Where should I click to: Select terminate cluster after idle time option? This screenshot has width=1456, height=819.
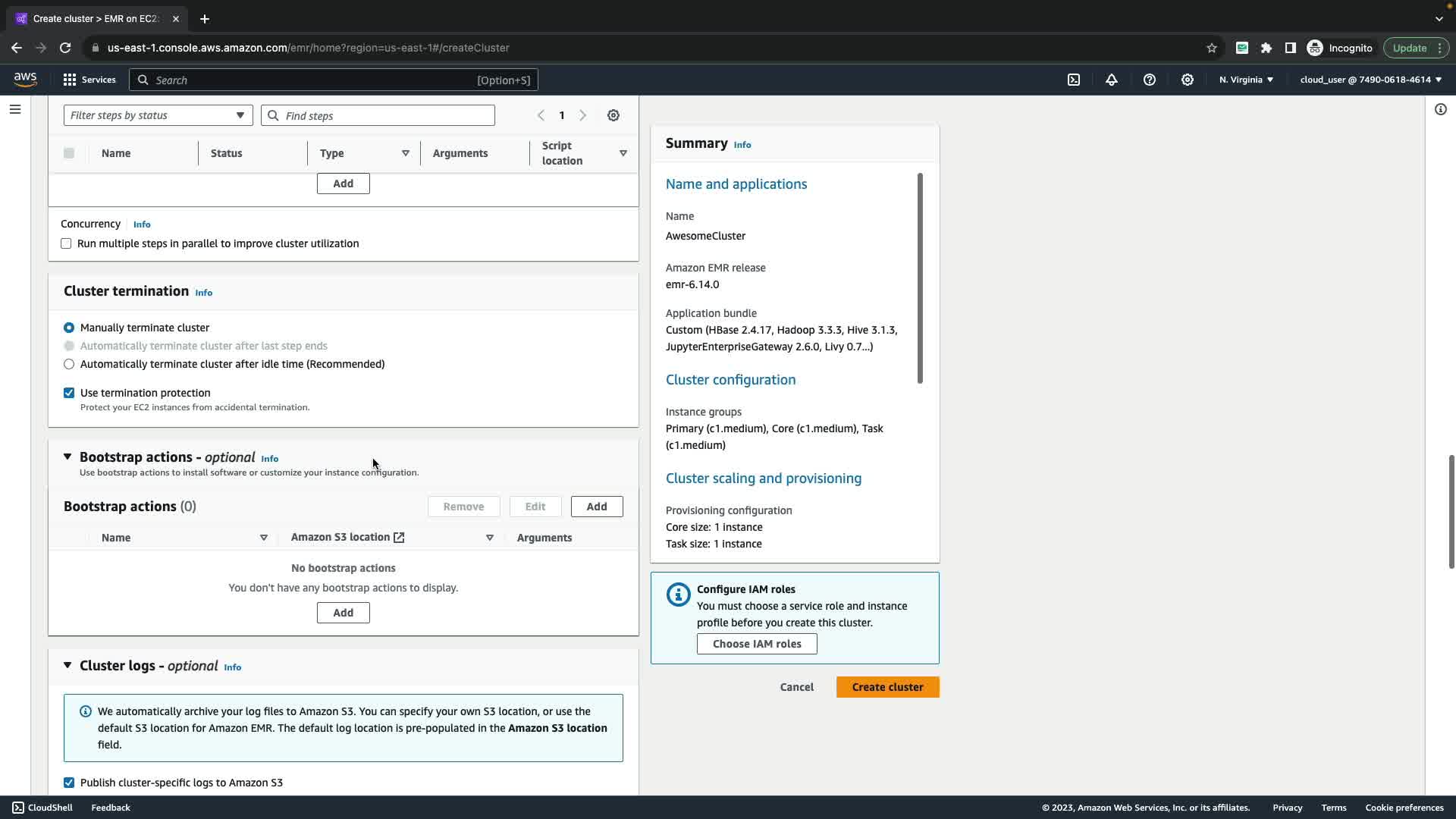click(x=69, y=364)
